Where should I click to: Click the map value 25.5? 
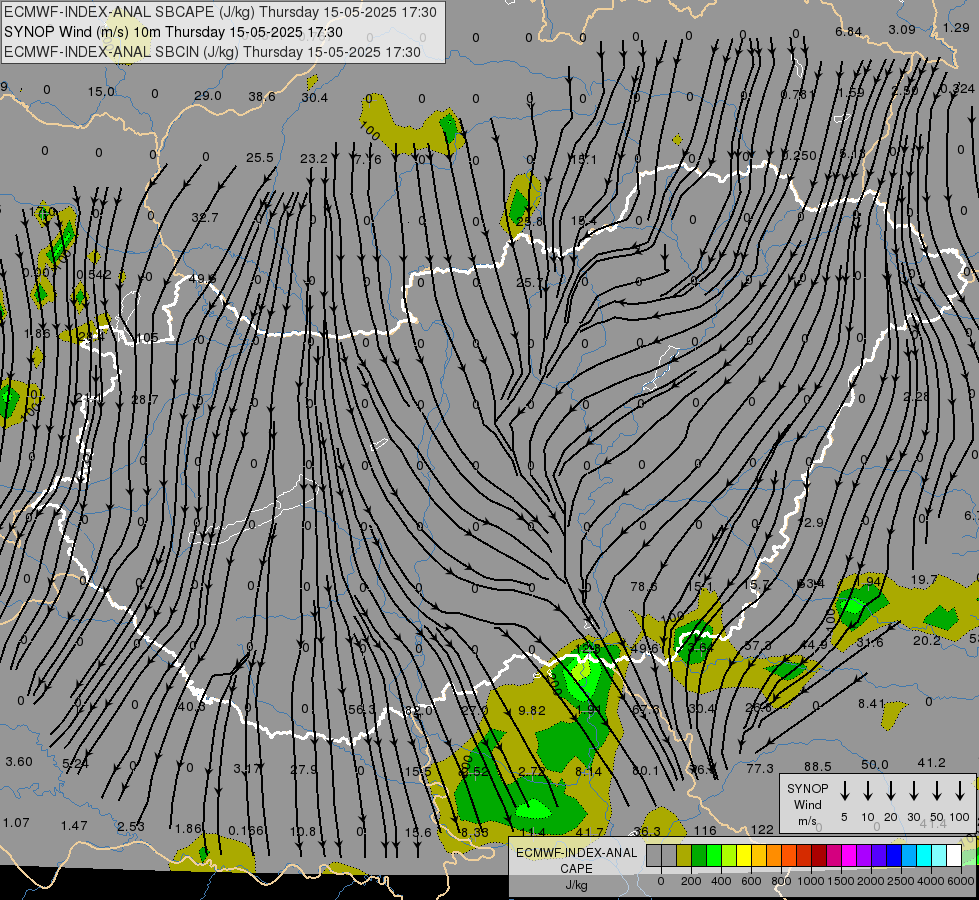coord(260,157)
